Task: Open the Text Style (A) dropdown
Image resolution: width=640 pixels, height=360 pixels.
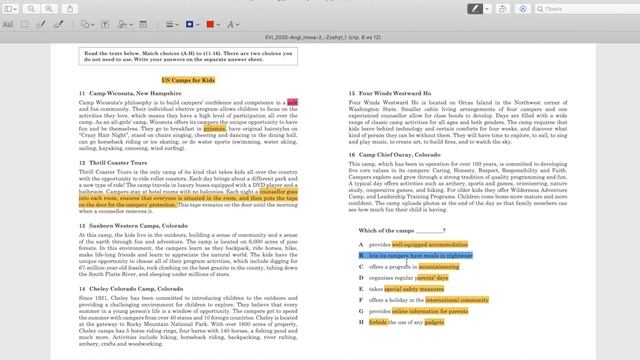Action: coord(233,24)
